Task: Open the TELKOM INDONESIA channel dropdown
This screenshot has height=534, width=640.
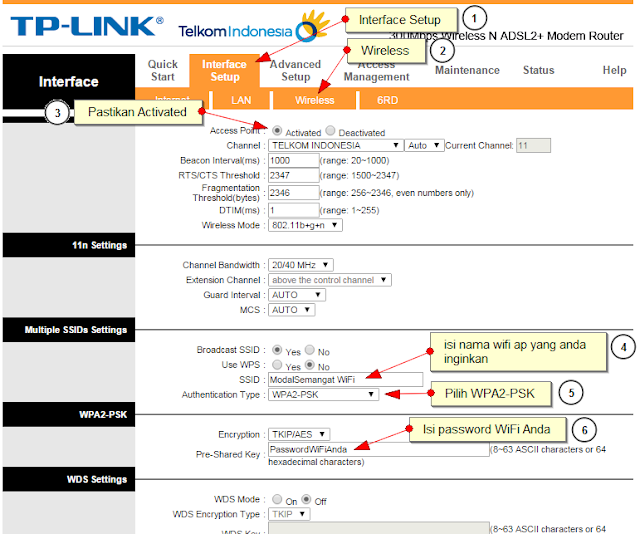Action: 336,145
